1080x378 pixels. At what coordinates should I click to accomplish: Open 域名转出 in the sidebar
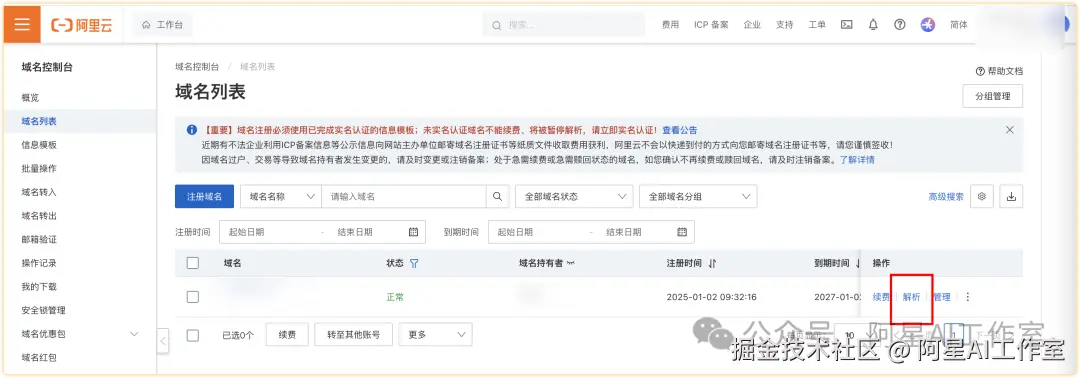(39, 216)
